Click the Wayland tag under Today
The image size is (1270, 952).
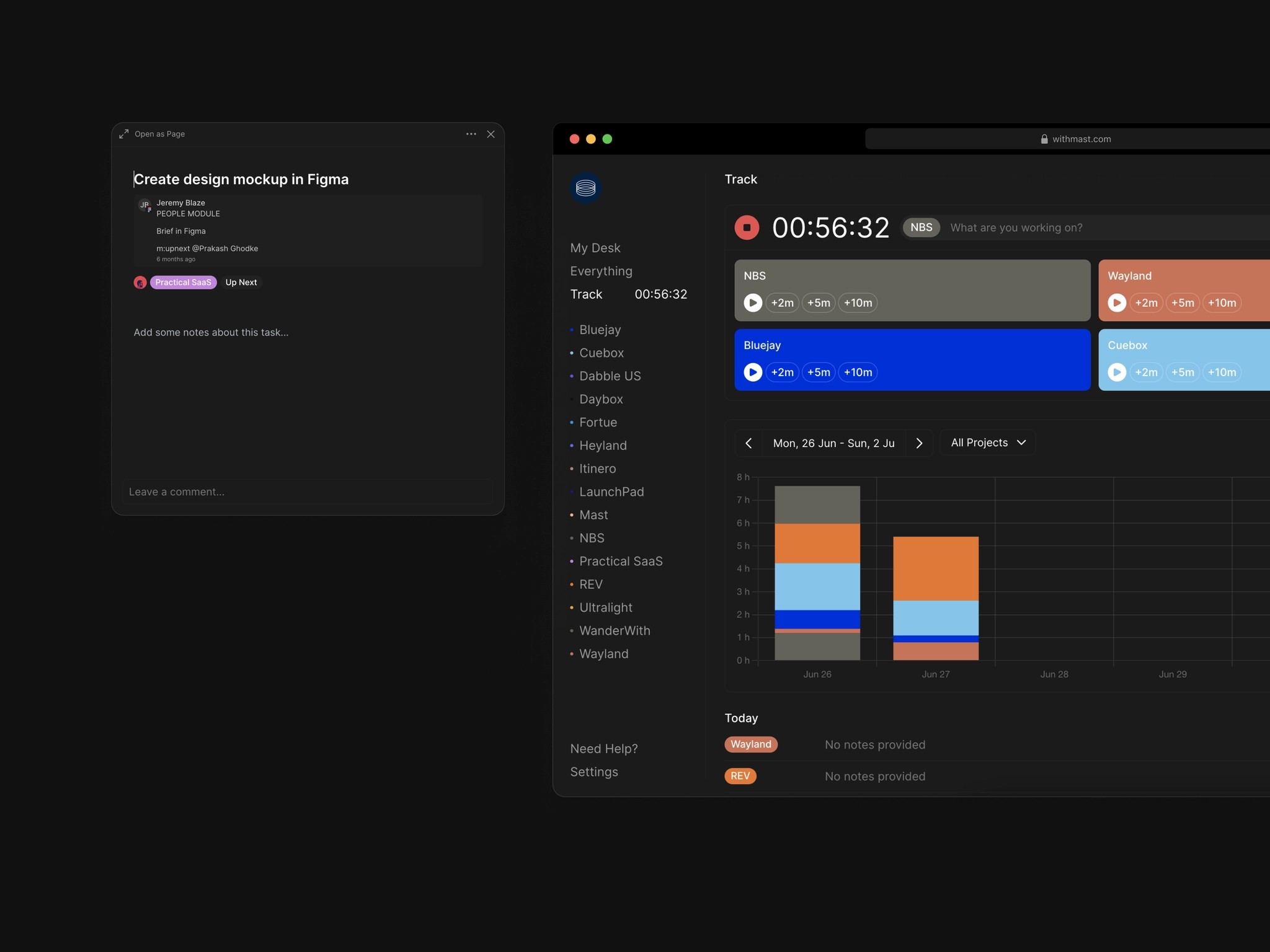(751, 744)
